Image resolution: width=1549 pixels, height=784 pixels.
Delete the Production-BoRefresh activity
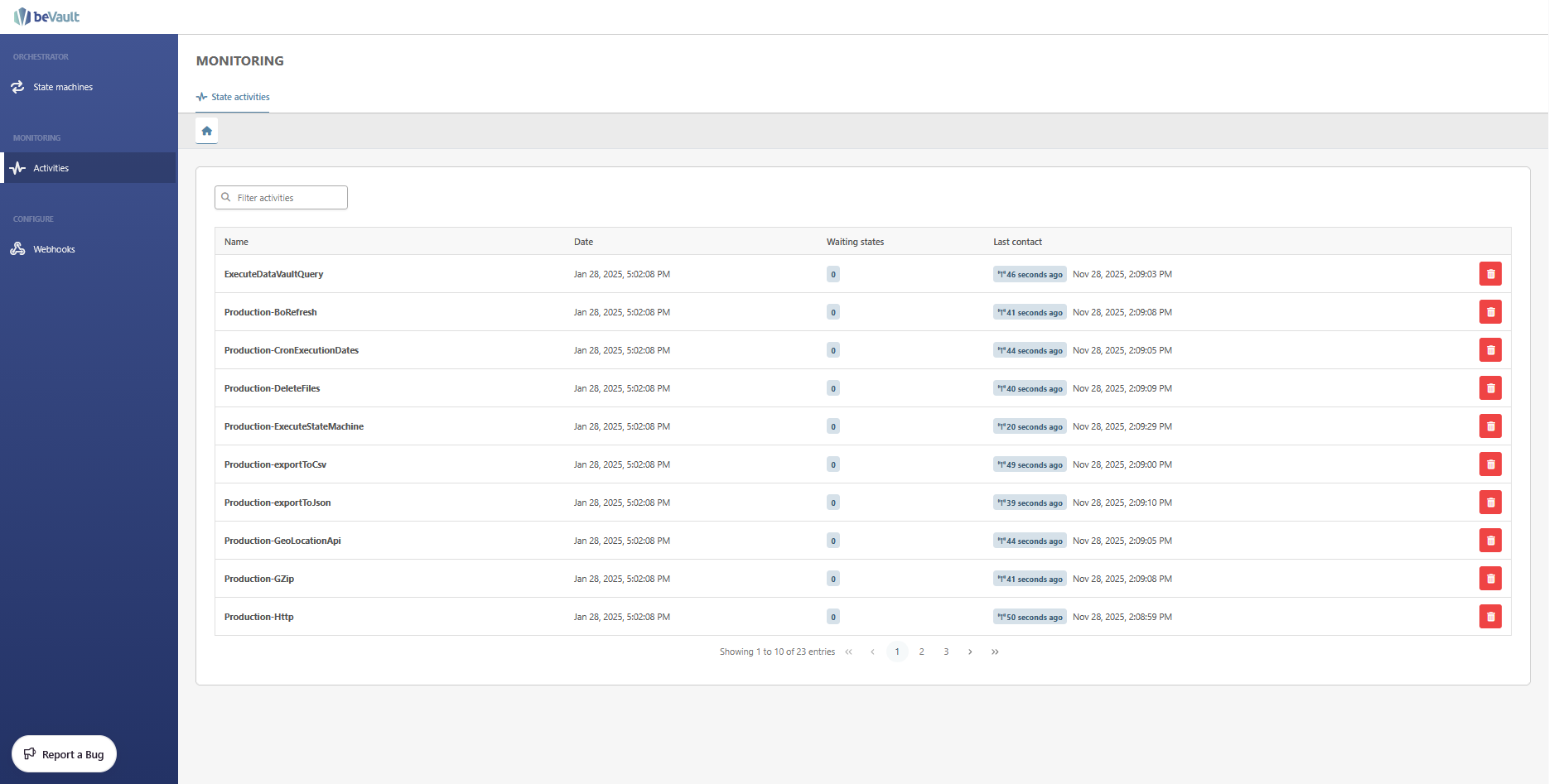click(1490, 312)
